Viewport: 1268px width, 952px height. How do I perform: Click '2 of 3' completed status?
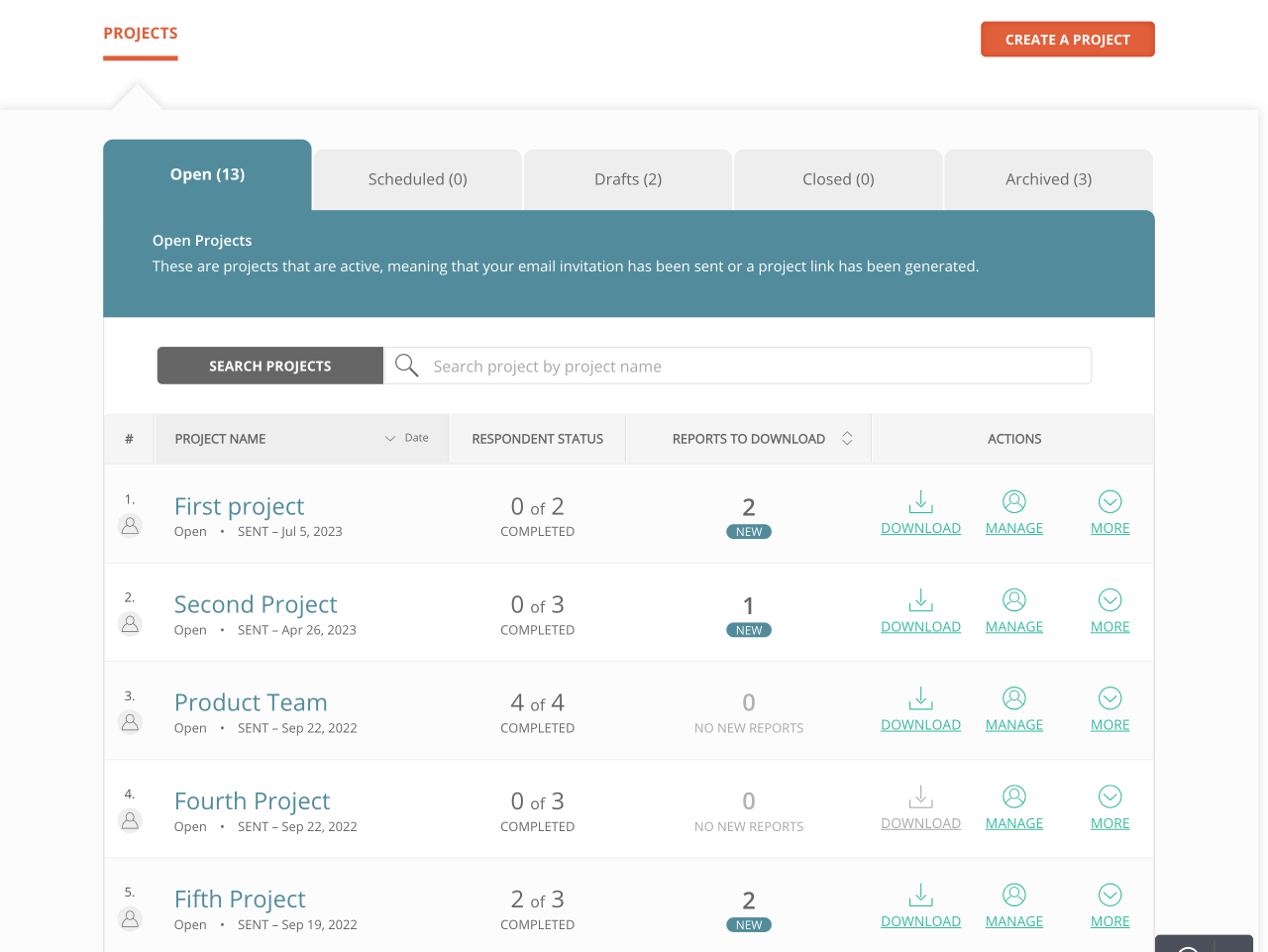coord(538,899)
